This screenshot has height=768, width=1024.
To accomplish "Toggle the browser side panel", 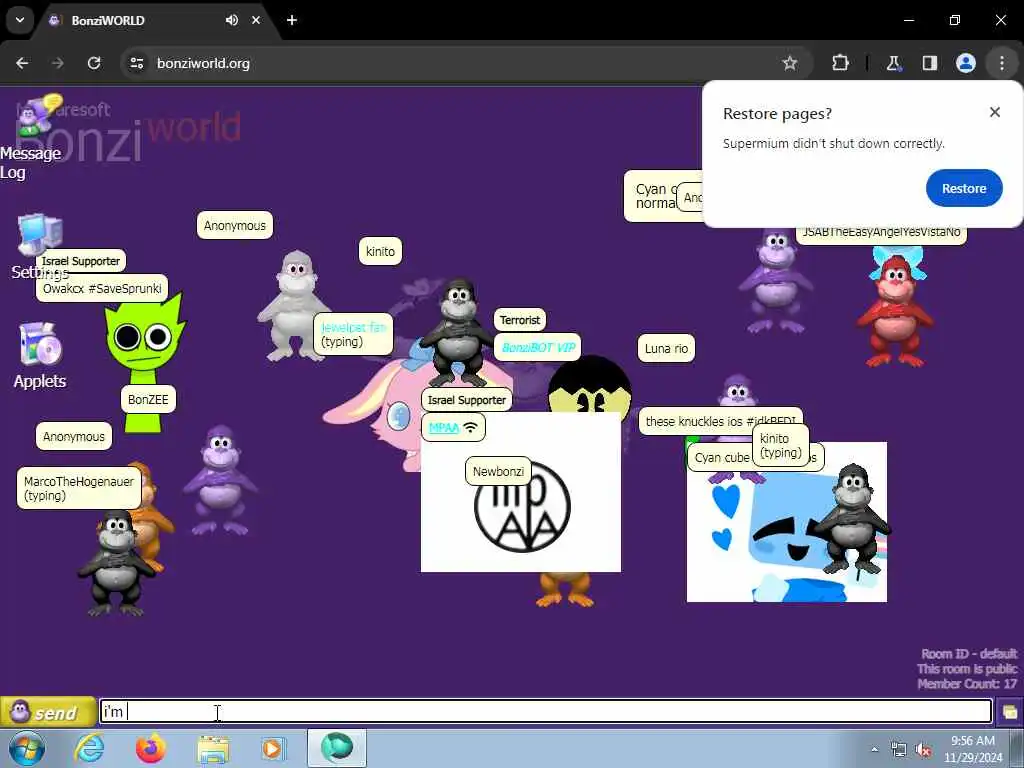I will coord(929,63).
